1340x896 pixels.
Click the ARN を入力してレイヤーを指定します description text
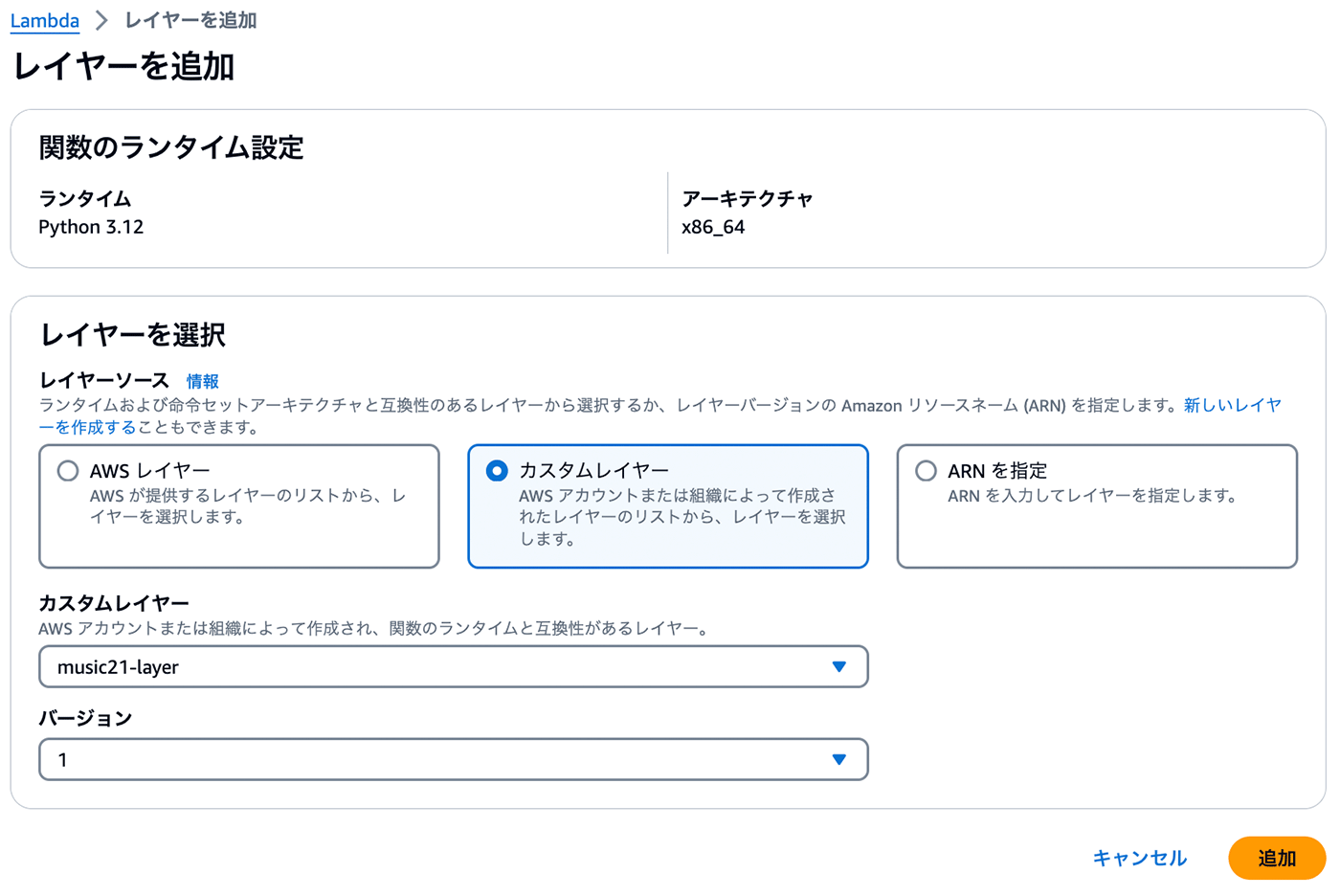coord(1092,496)
